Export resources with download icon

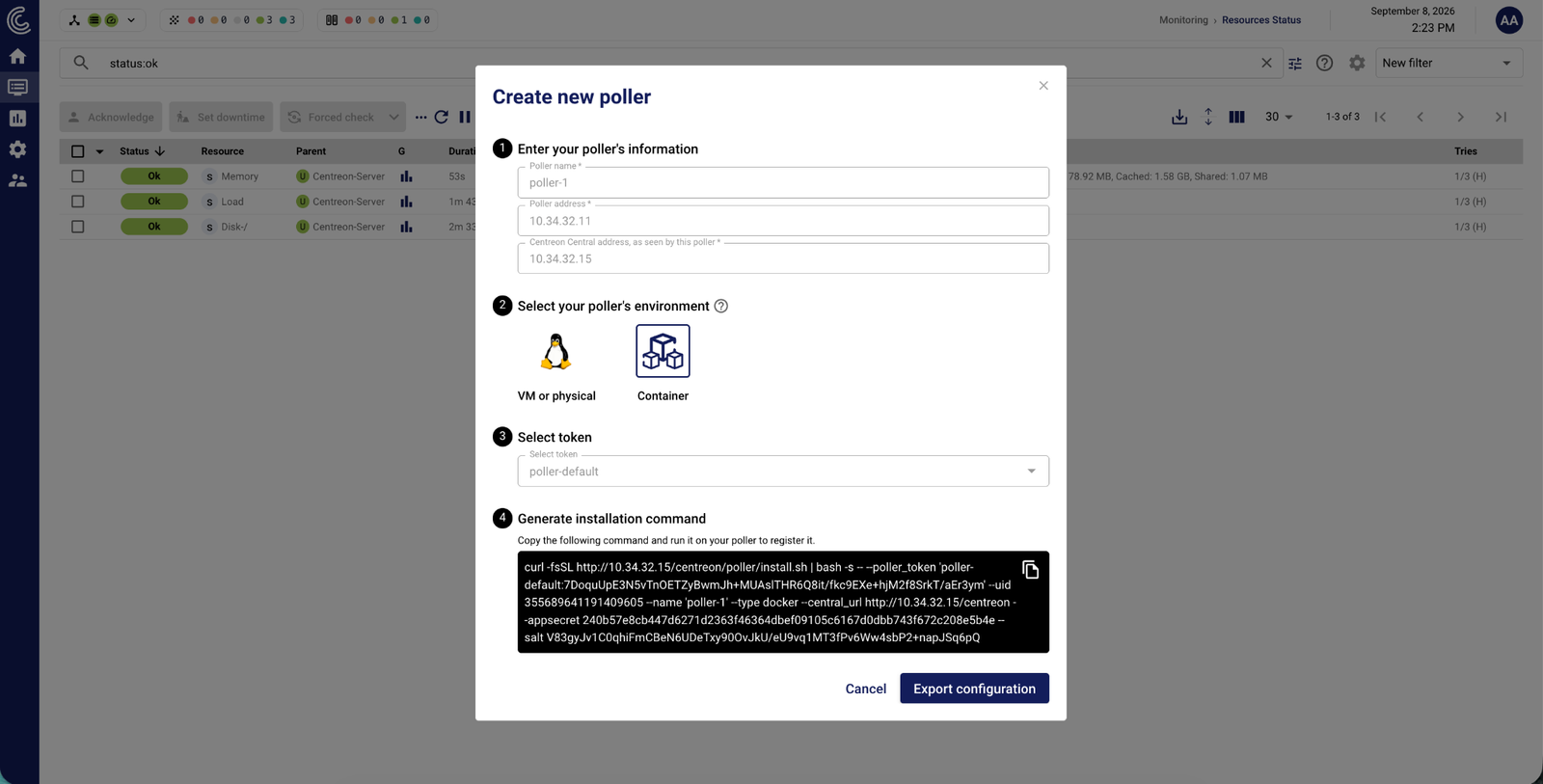click(x=1179, y=117)
